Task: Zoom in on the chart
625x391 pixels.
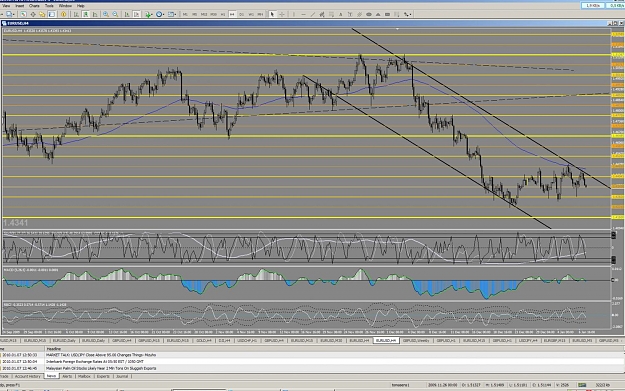Action: (x=106, y=14)
